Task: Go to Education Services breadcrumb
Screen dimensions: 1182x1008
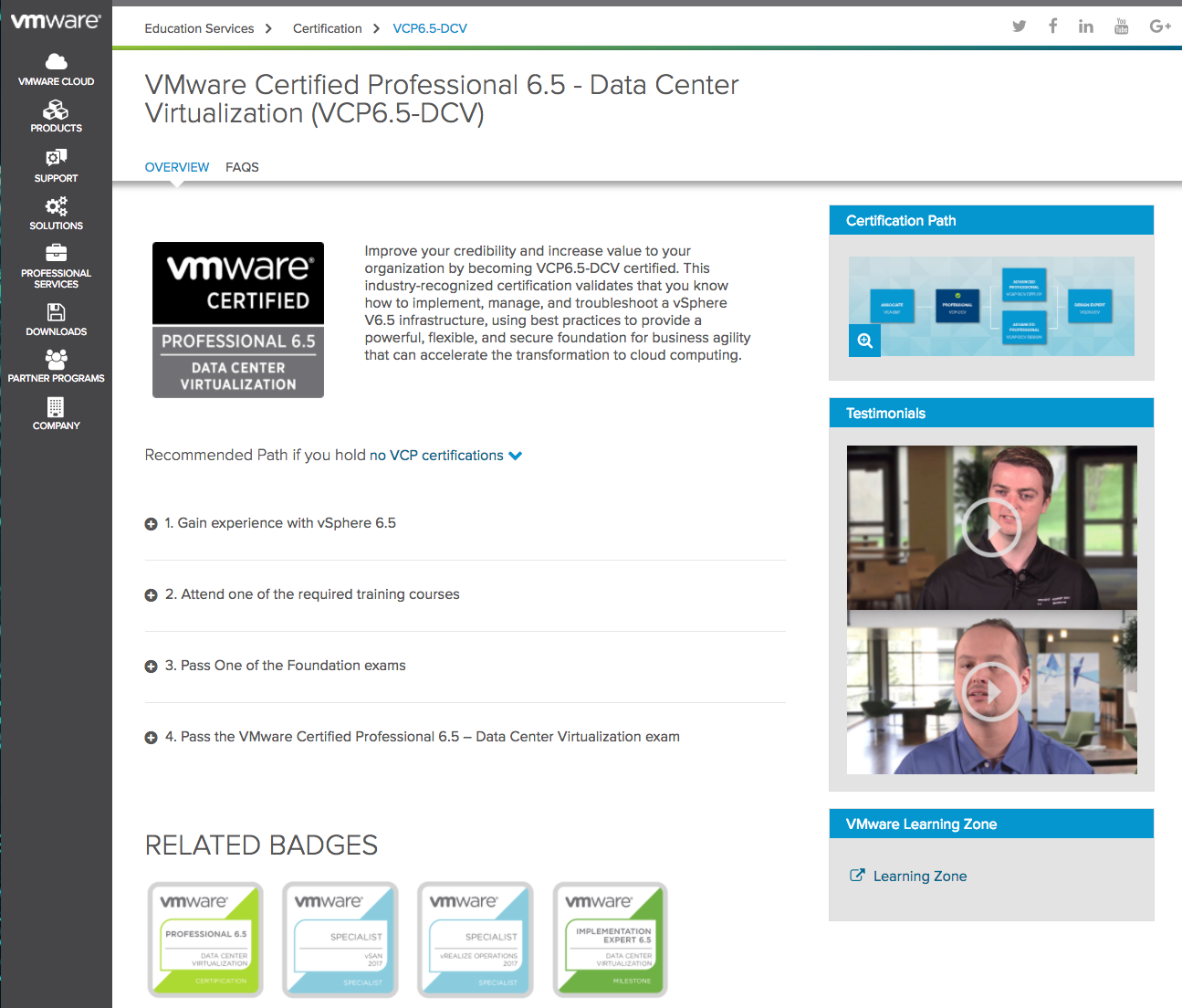Action: pos(199,28)
